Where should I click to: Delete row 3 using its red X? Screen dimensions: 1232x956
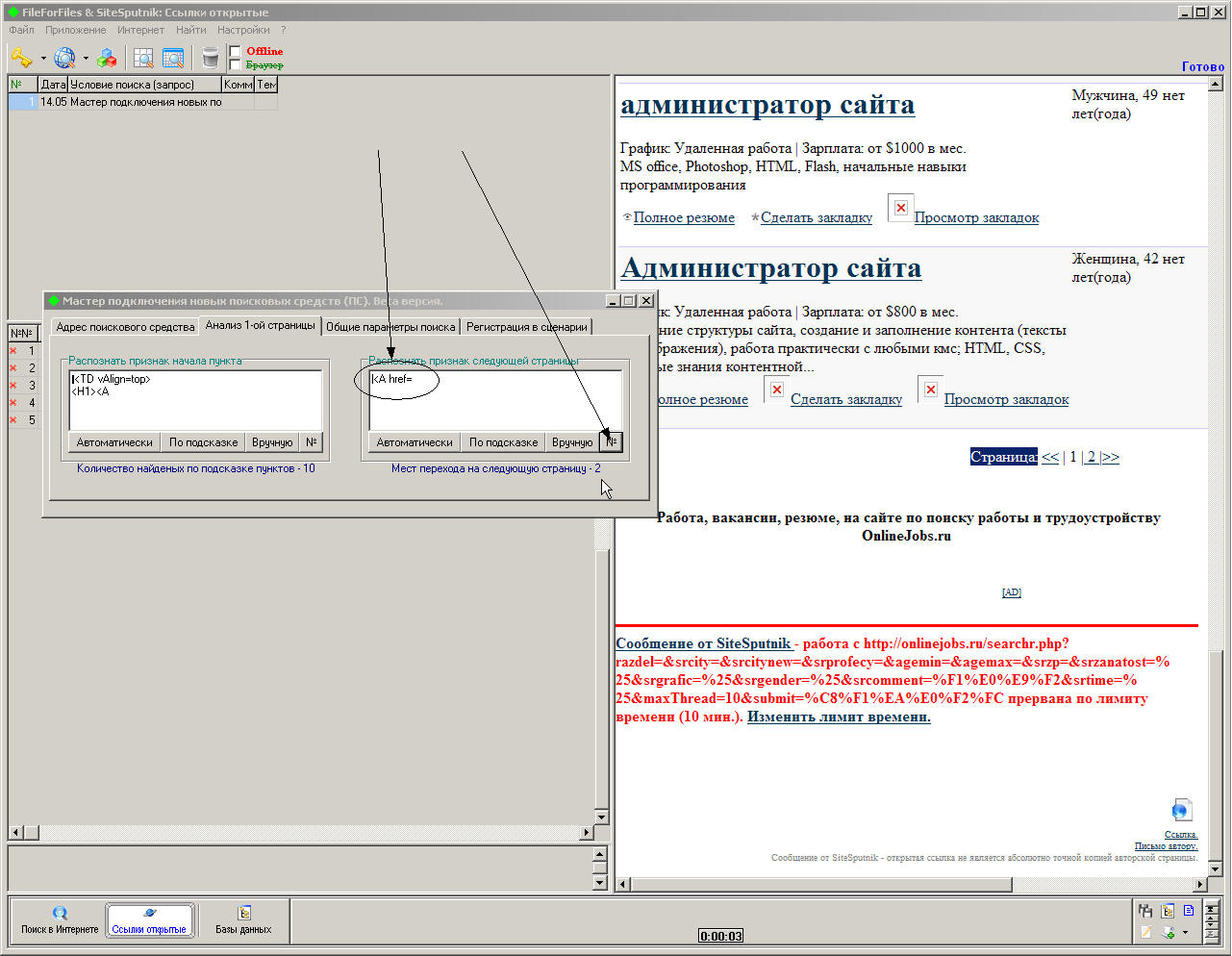click(x=13, y=386)
